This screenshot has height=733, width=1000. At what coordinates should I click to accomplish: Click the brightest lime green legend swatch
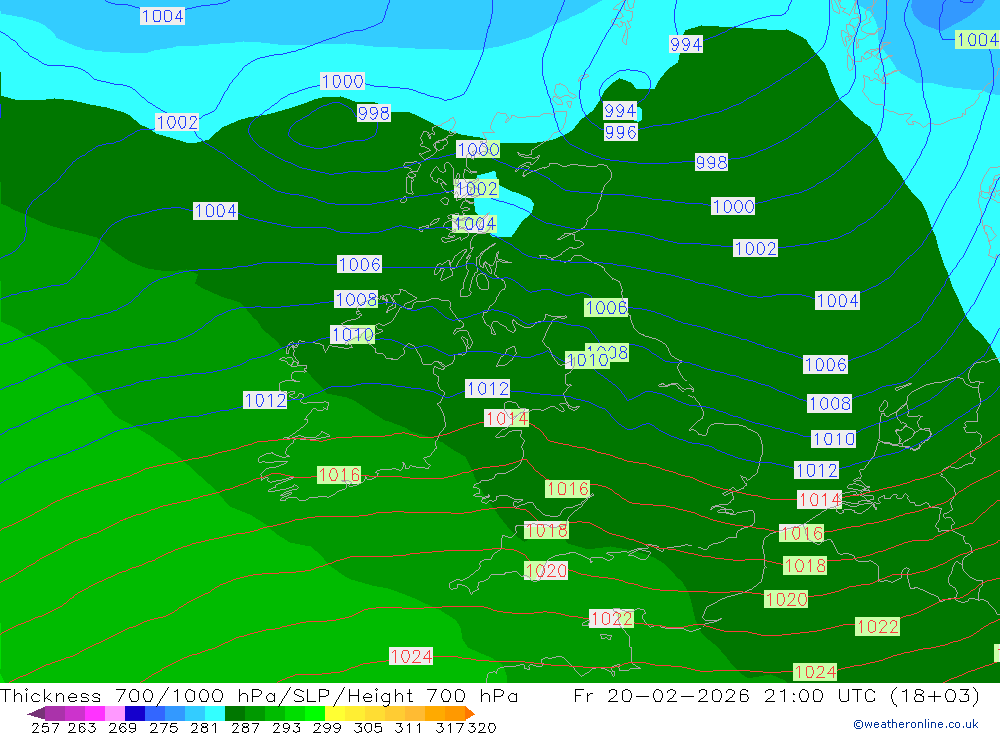(315, 713)
